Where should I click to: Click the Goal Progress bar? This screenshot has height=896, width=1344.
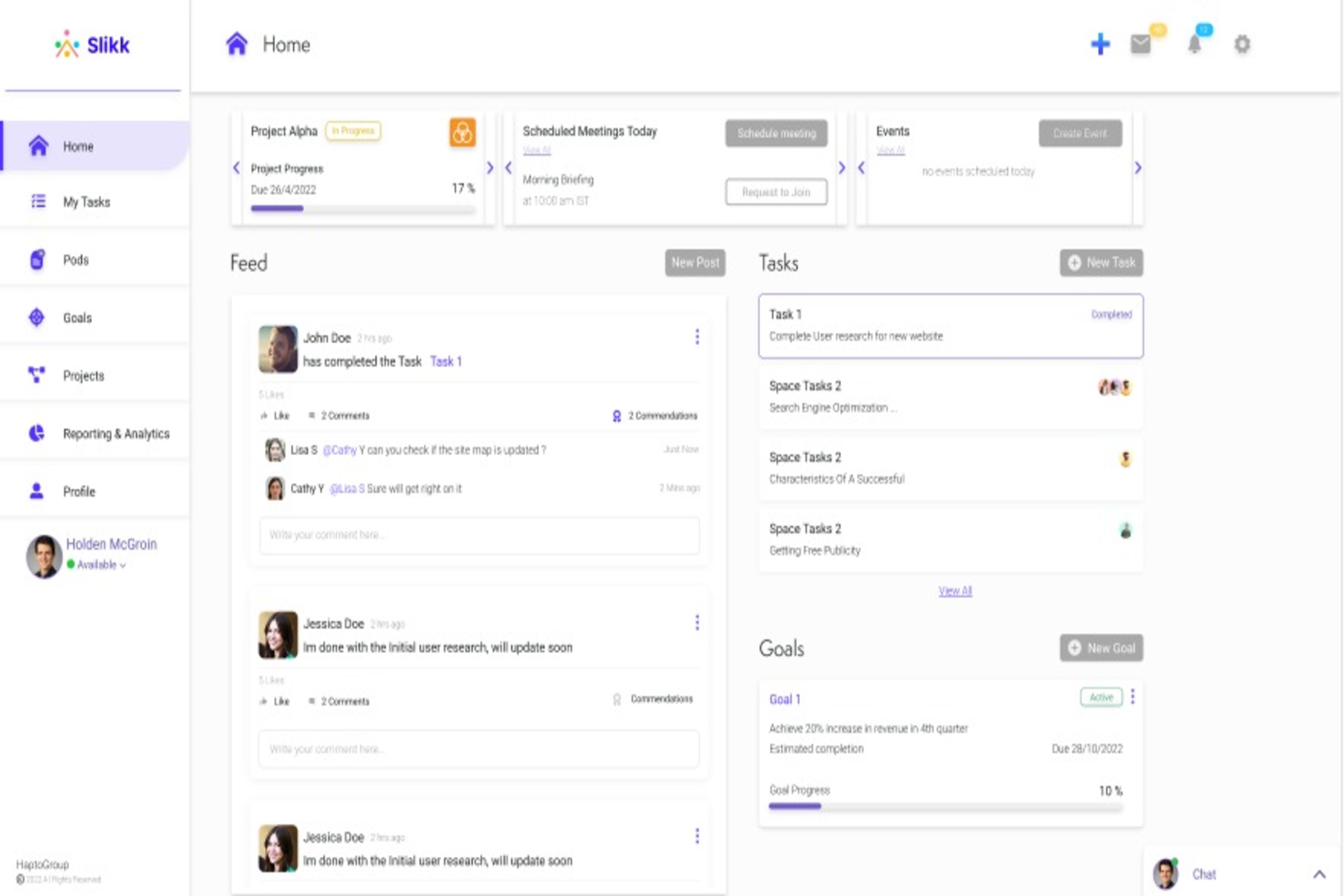pyautogui.click(x=944, y=805)
